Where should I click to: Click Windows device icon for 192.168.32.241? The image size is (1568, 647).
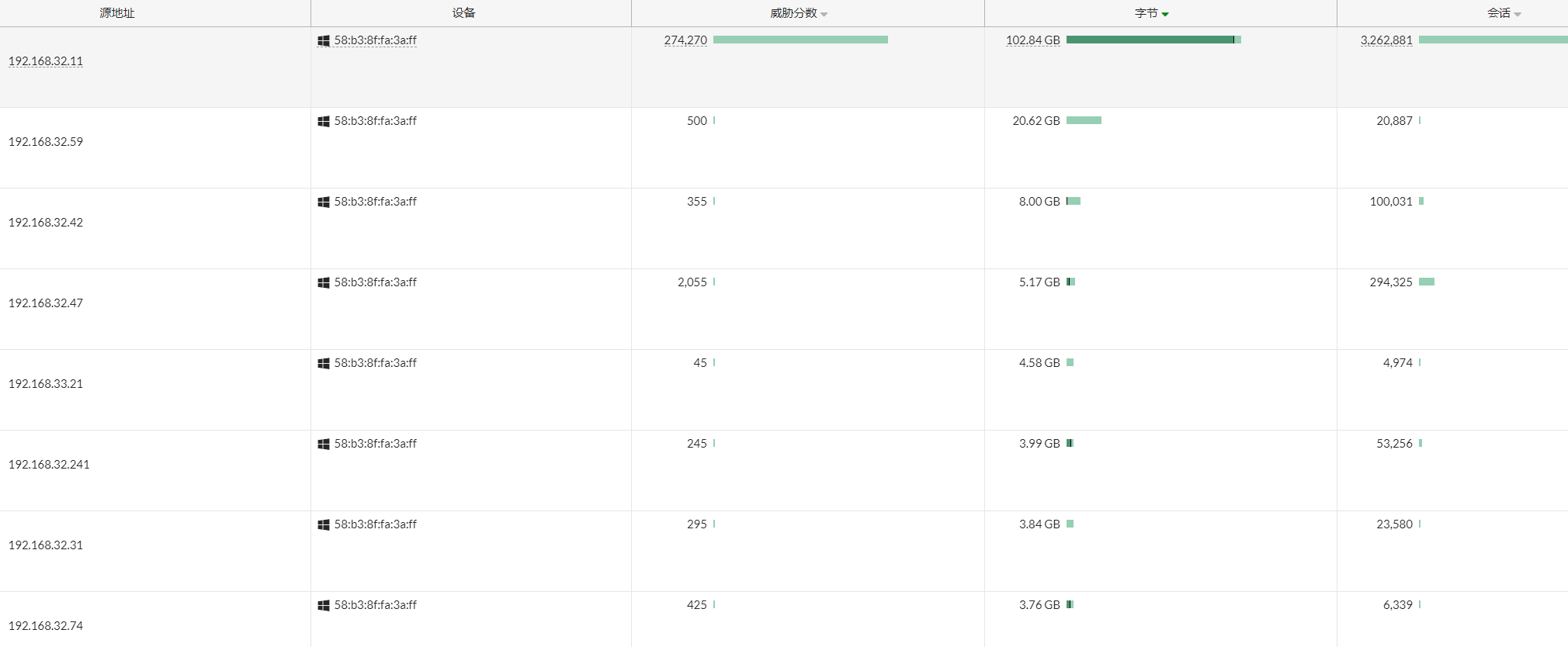[324, 445]
